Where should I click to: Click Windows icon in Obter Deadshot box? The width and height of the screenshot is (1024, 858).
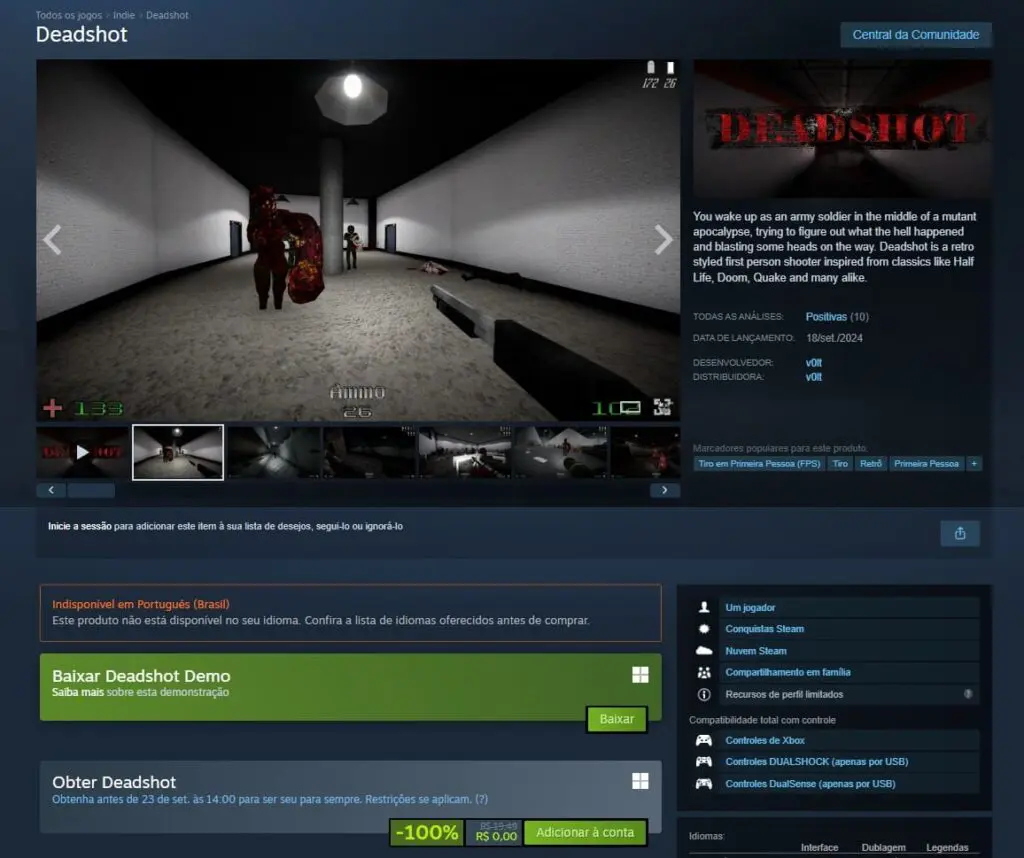coord(641,781)
